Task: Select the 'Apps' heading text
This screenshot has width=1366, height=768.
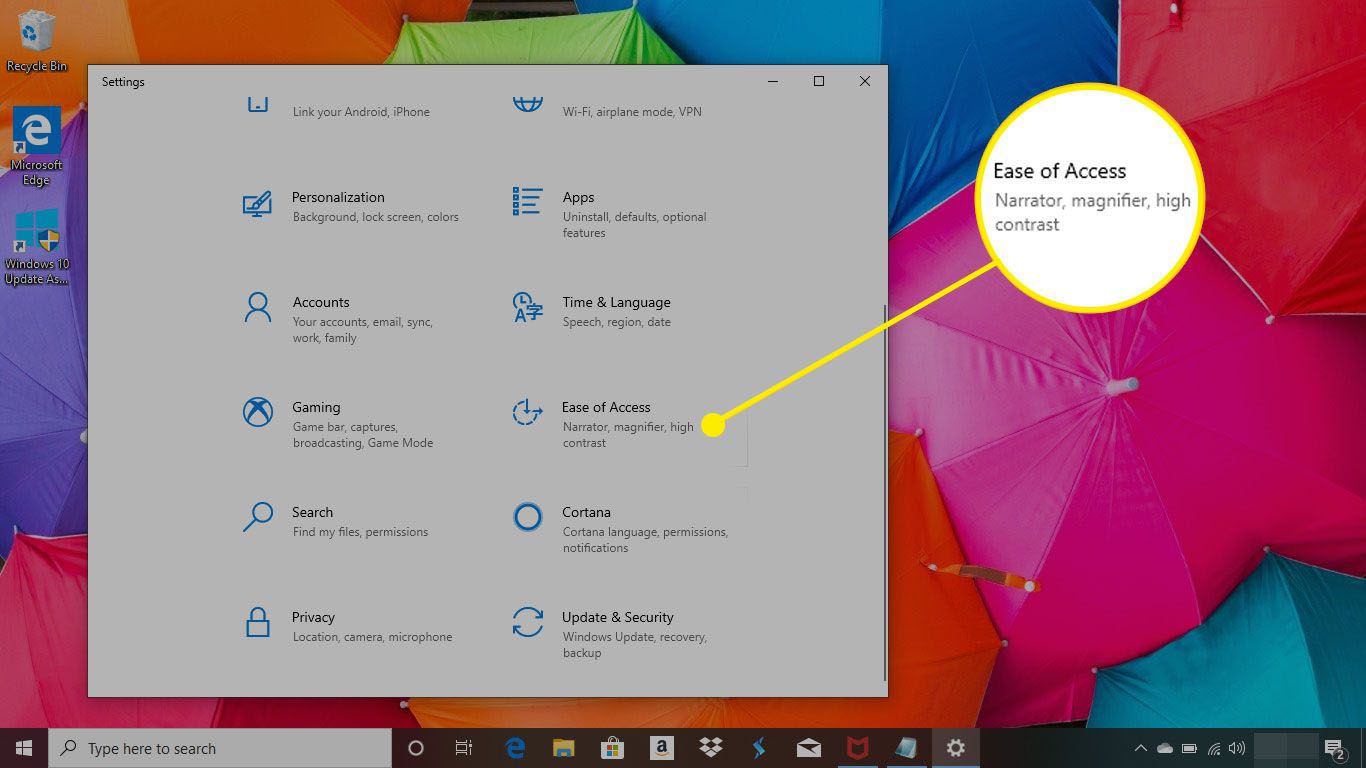Action: pyautogui.click(x=578, y=197)
